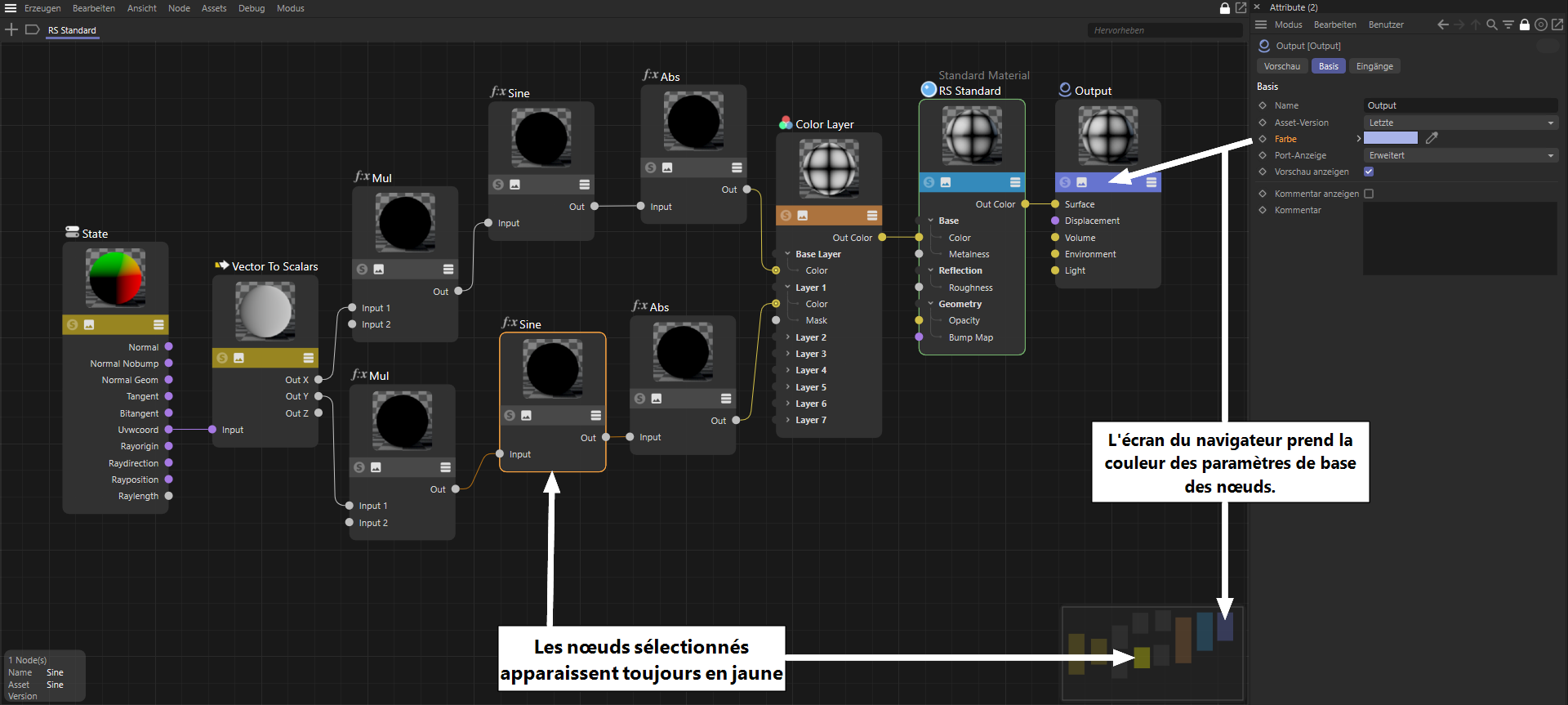Uncheck the Vorschau anzeigen checkbox

(x=1369, y=172)
